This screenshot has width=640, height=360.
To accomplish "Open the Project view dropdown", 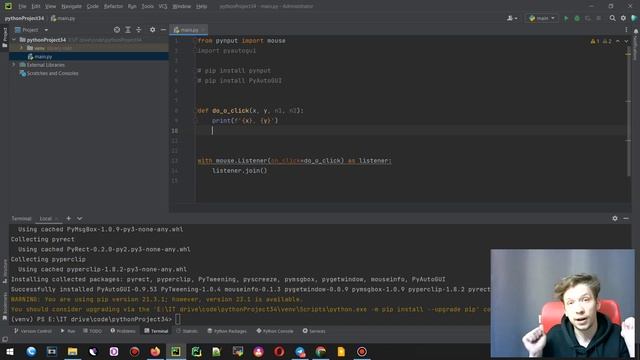I will point(31,30).
